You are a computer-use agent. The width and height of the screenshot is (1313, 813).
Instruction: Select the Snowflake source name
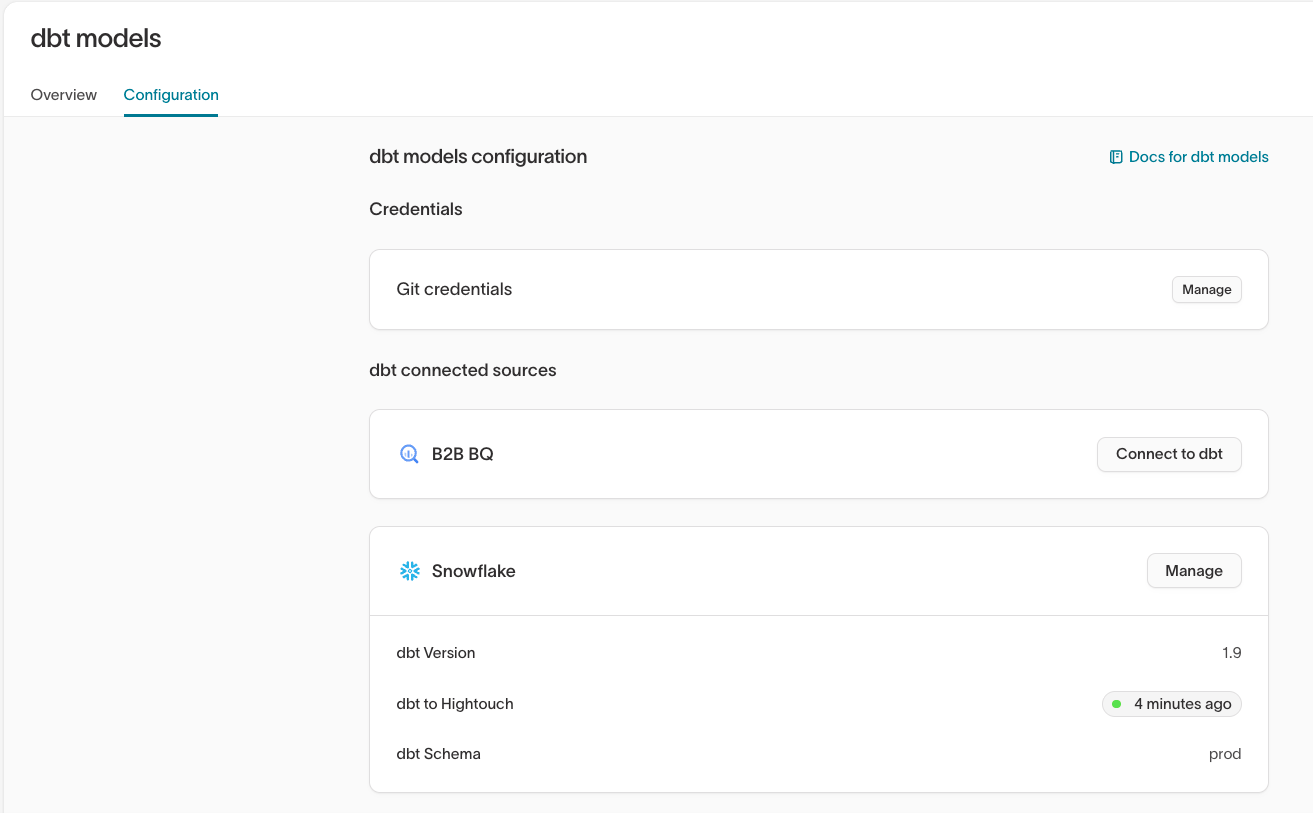point(473,571)
